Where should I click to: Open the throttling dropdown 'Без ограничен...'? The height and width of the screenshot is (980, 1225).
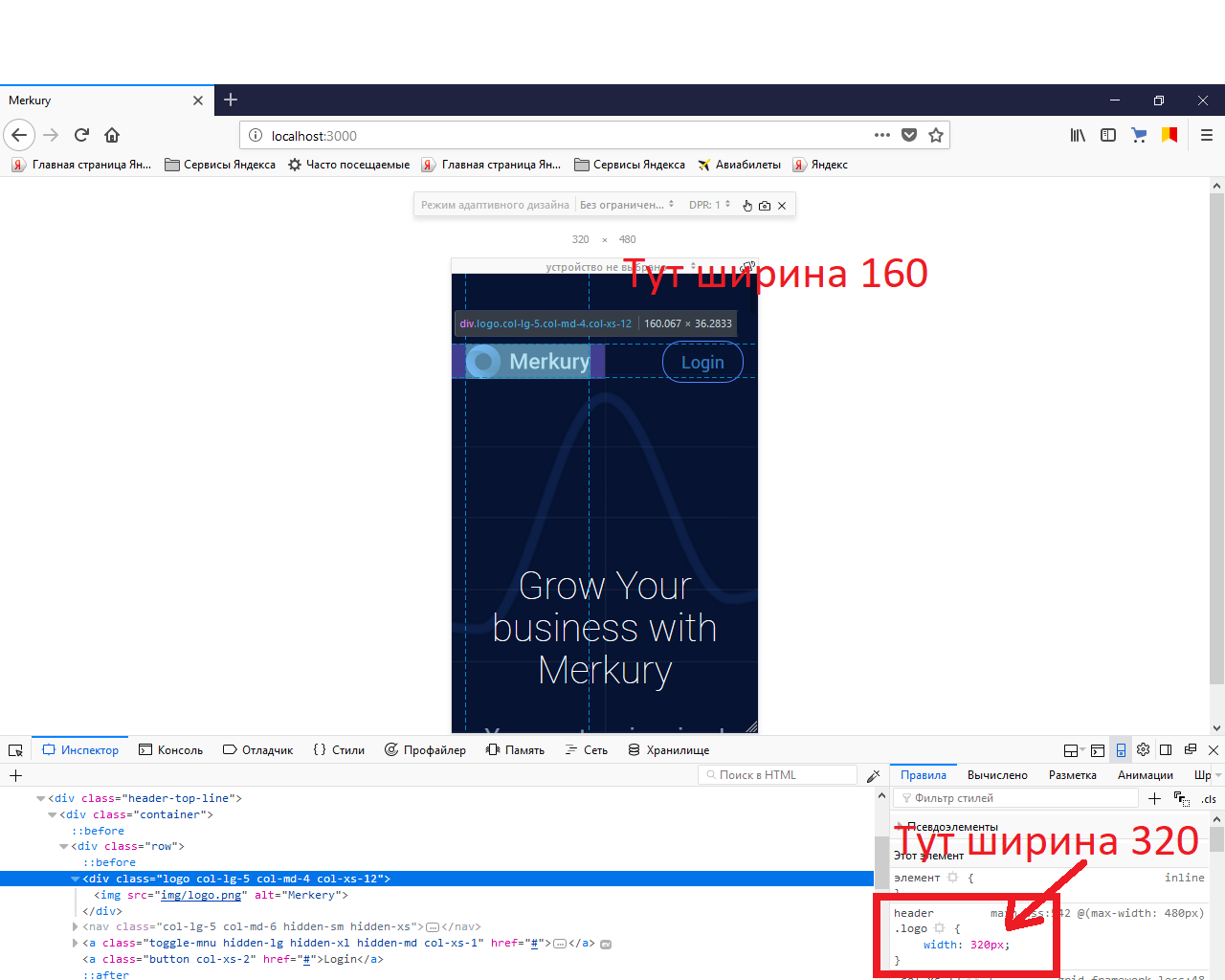coord(627,205)
